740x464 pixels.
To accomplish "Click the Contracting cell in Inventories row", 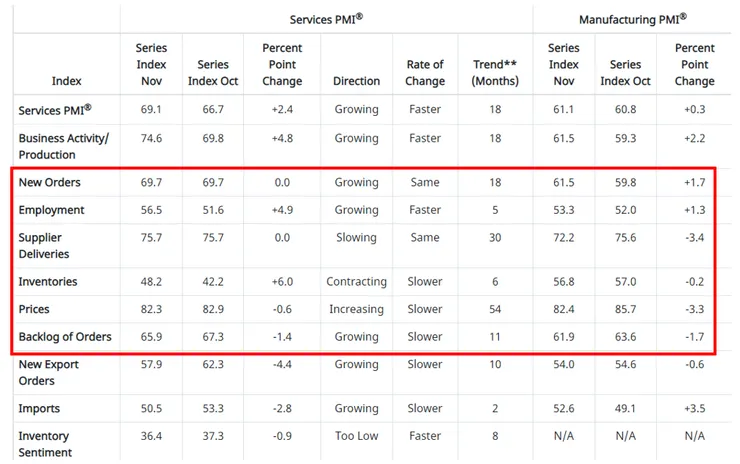I will pyautogui.click(x=356, y=282).
